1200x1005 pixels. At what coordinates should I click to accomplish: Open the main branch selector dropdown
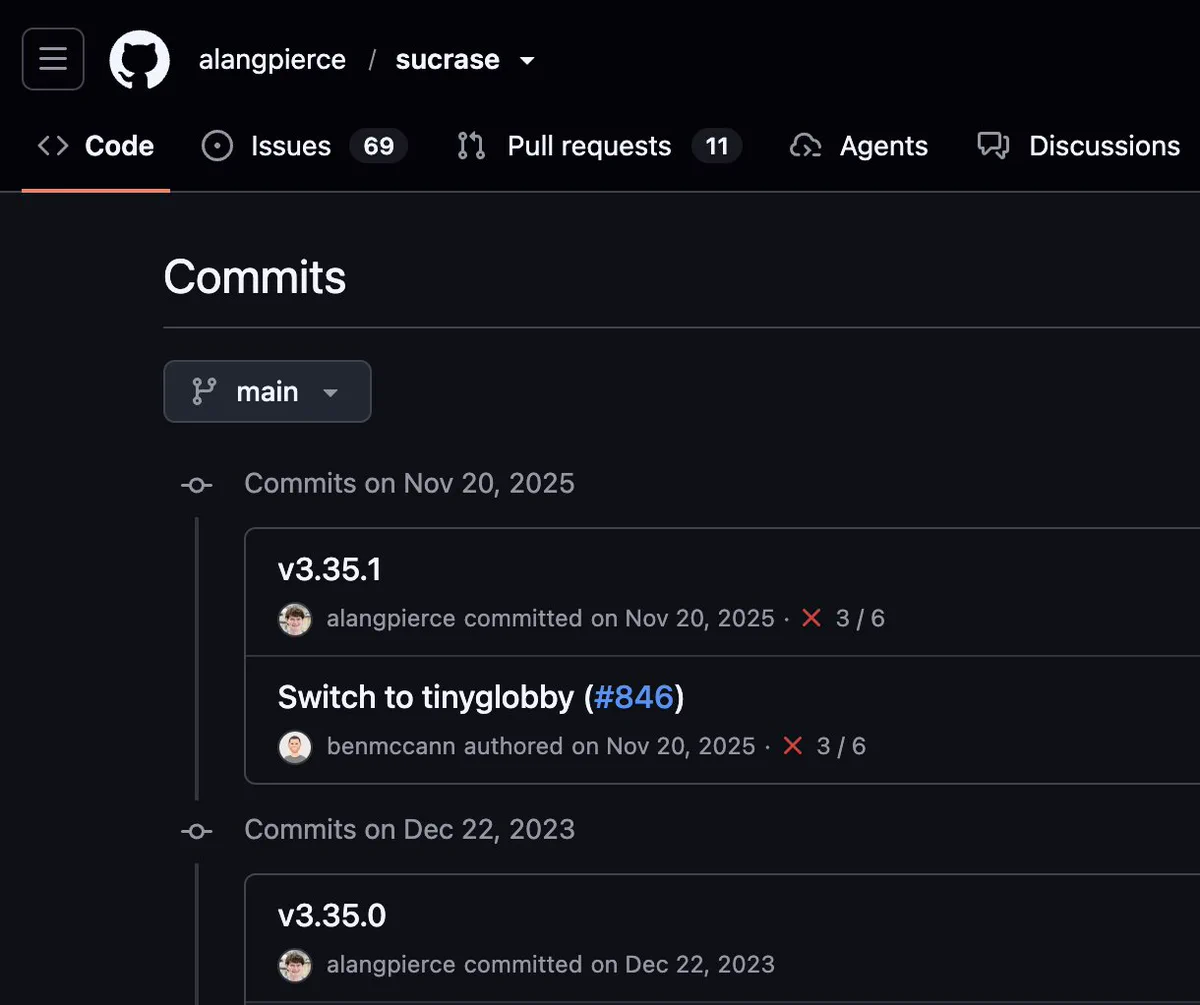point(267,391)
